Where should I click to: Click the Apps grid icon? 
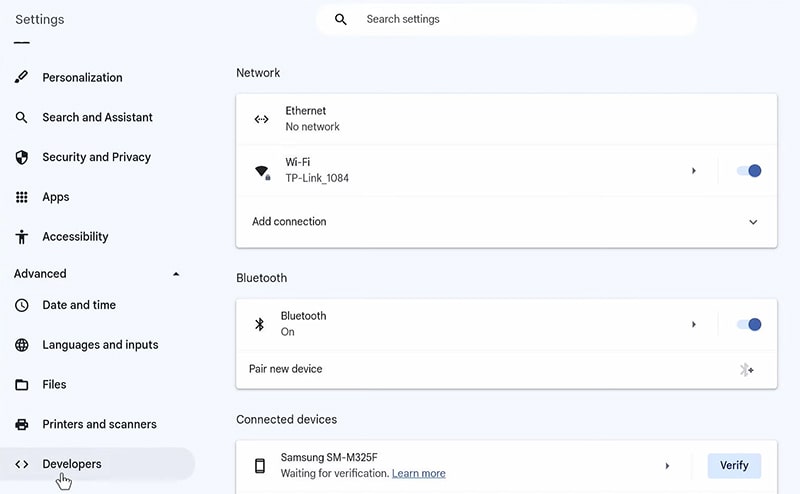(x=22, y=197)
